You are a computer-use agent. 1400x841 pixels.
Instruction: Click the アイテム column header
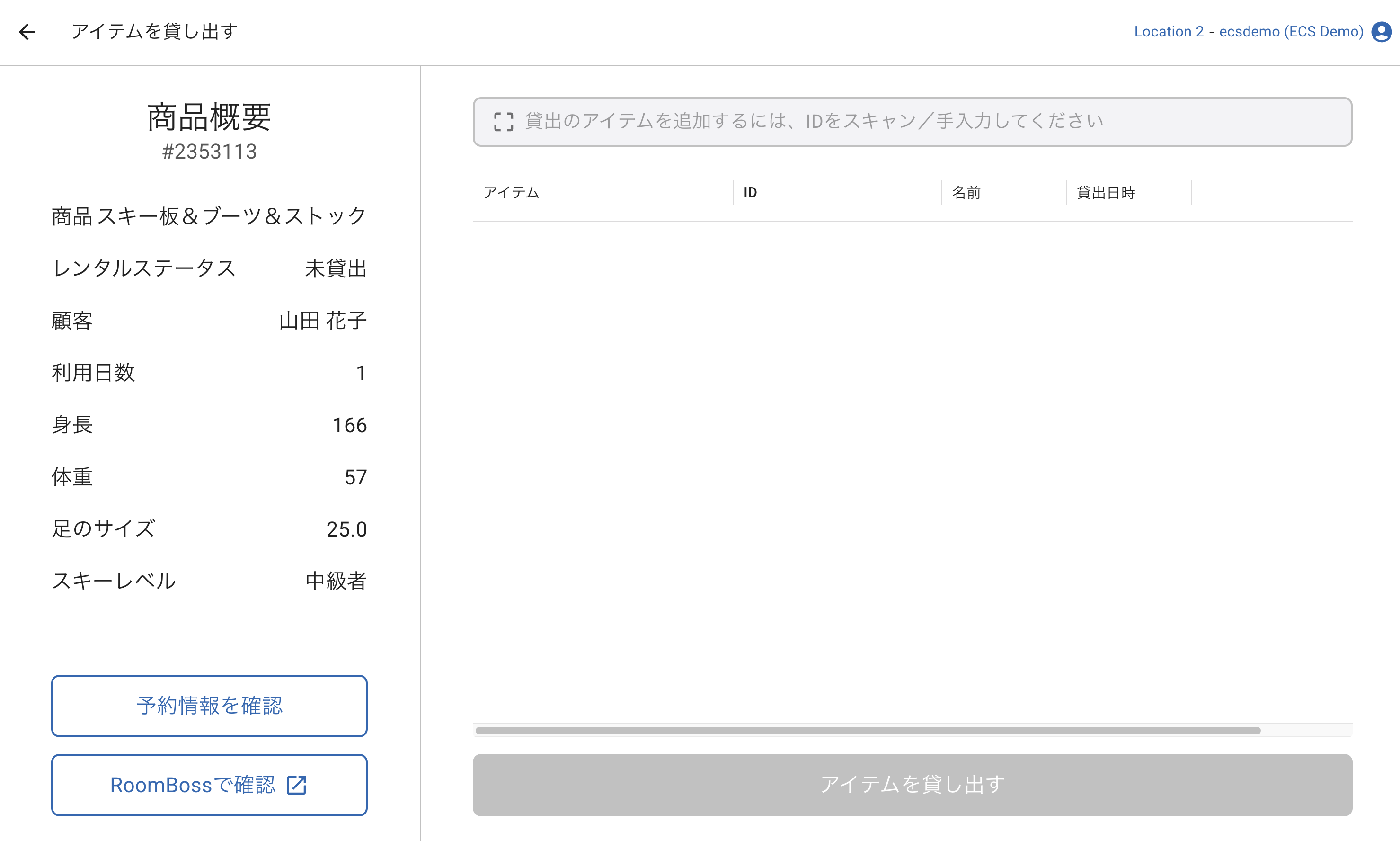pos(512,193)
